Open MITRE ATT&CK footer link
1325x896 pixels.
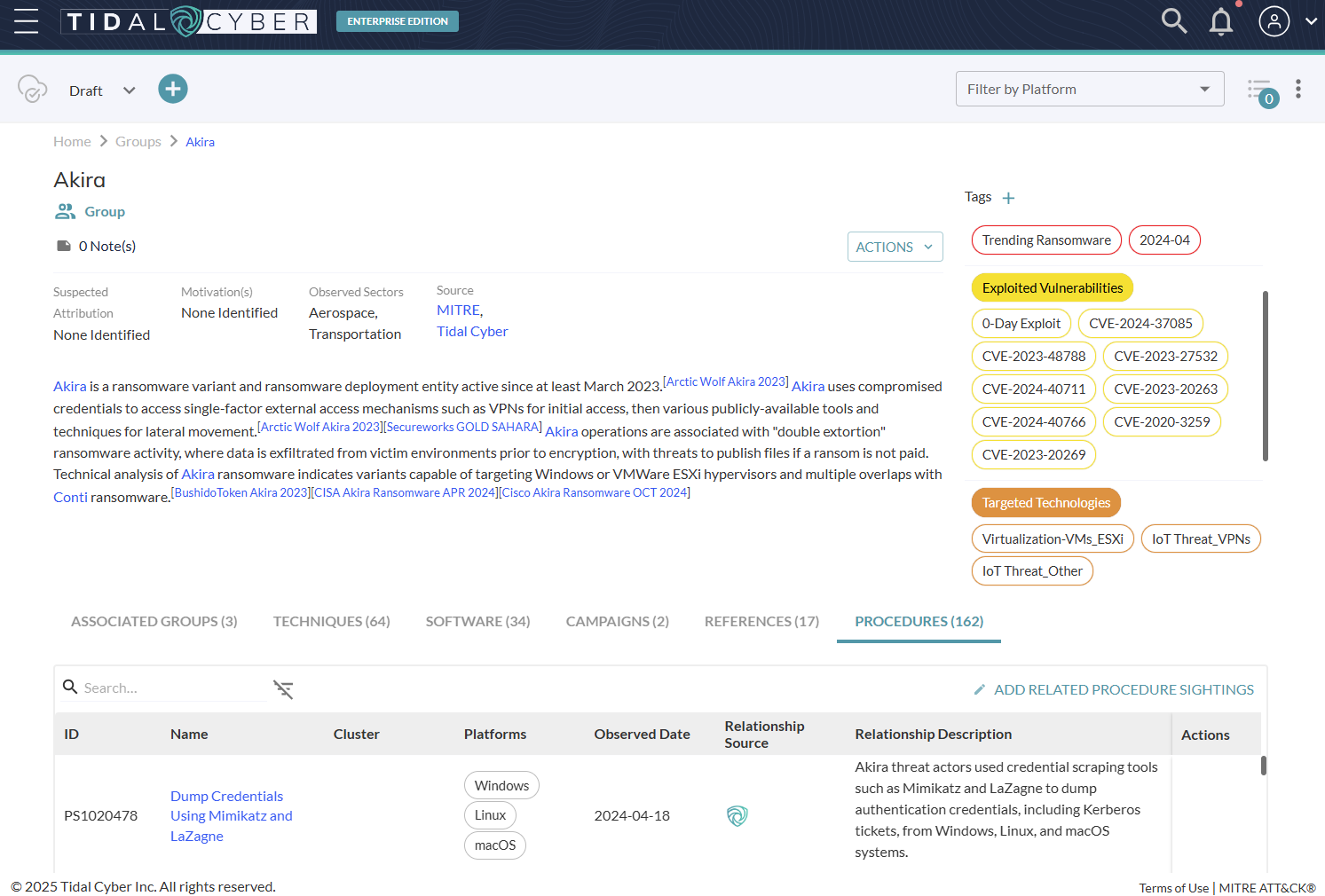pos(1267,888)
